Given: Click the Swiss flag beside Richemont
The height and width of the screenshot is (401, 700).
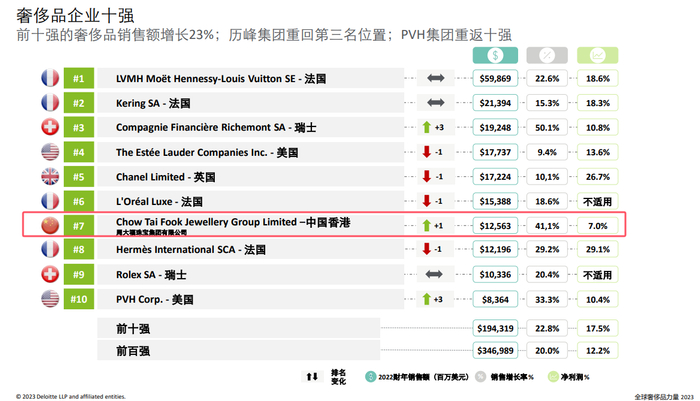Looking at the screenshot, I should [50, 127].
